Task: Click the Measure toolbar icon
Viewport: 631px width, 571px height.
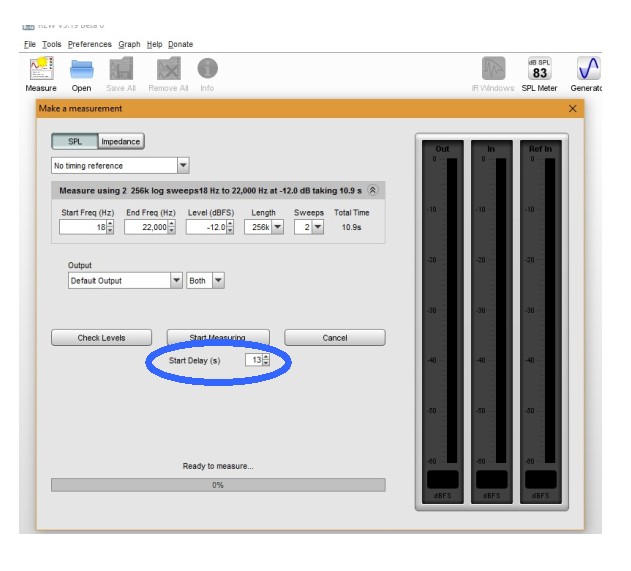Action: 41,69
